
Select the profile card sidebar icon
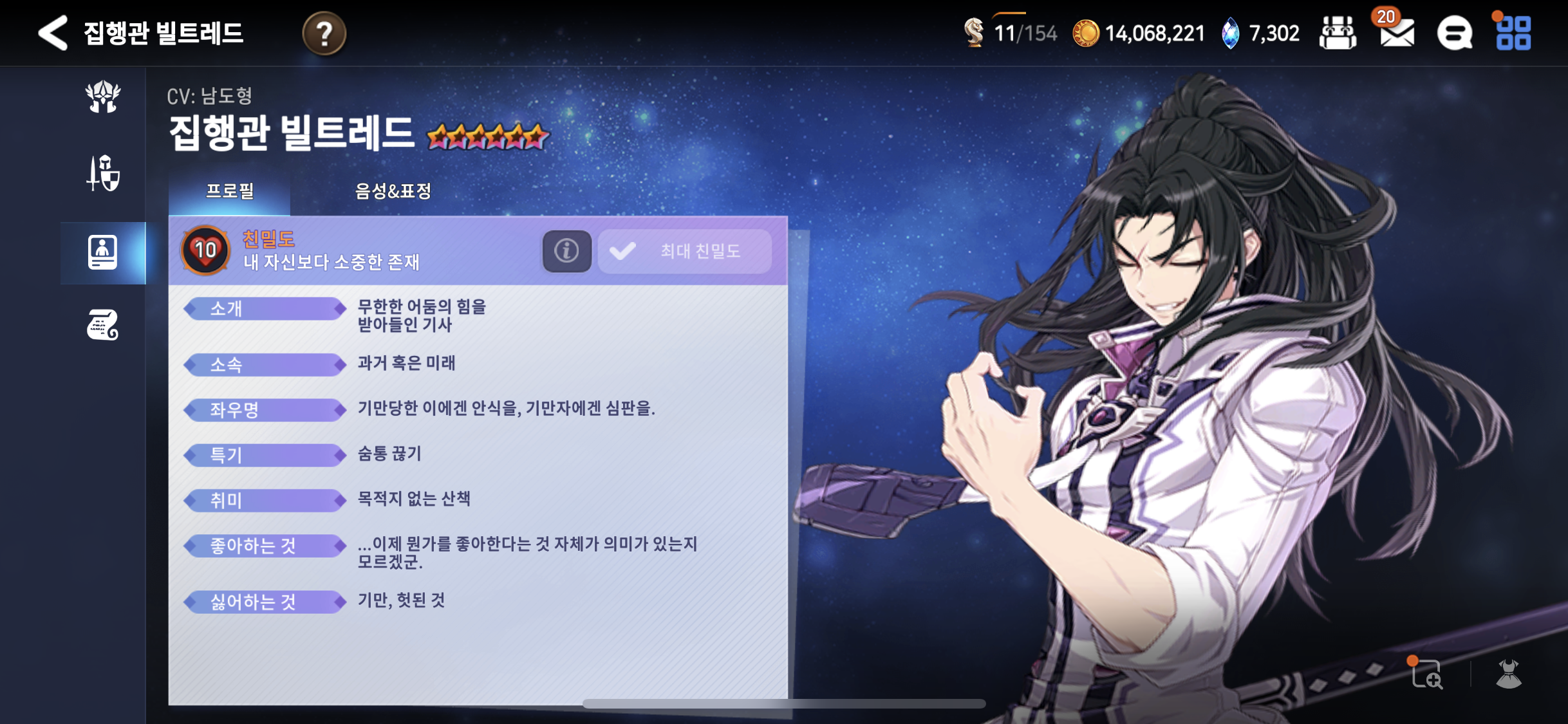pos(103,252)
